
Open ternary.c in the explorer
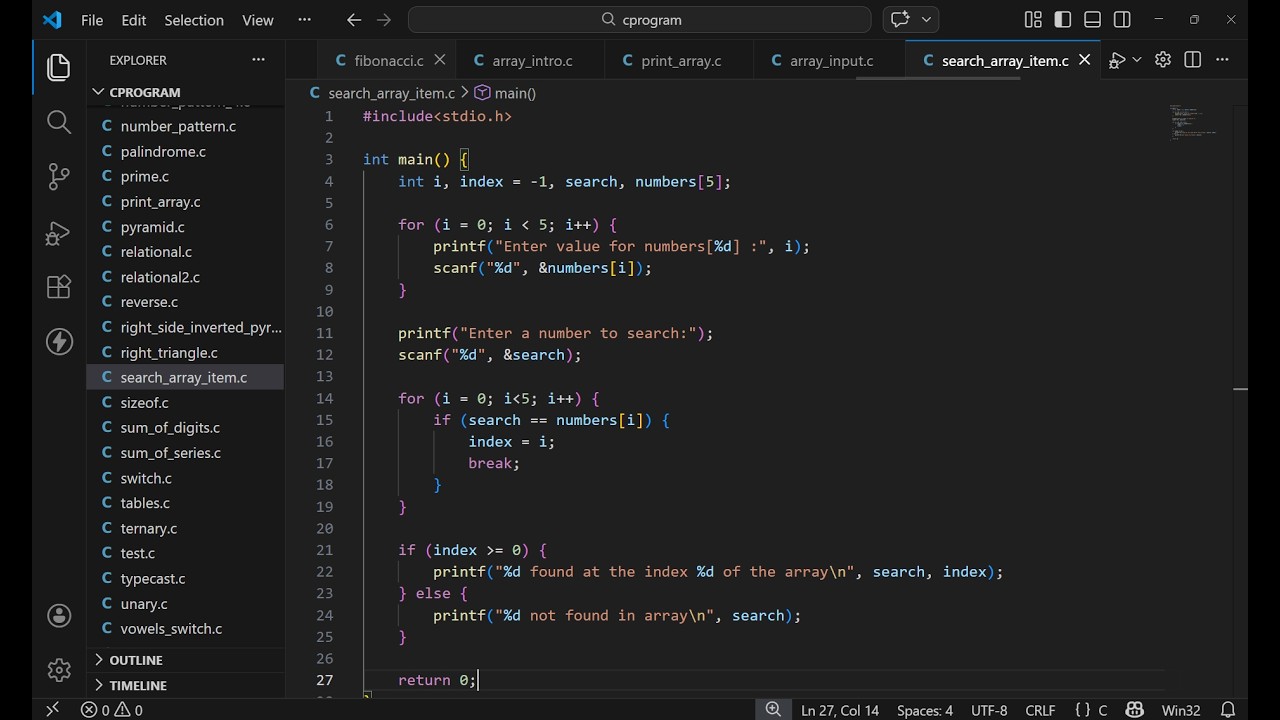click(x=186, y=528)
